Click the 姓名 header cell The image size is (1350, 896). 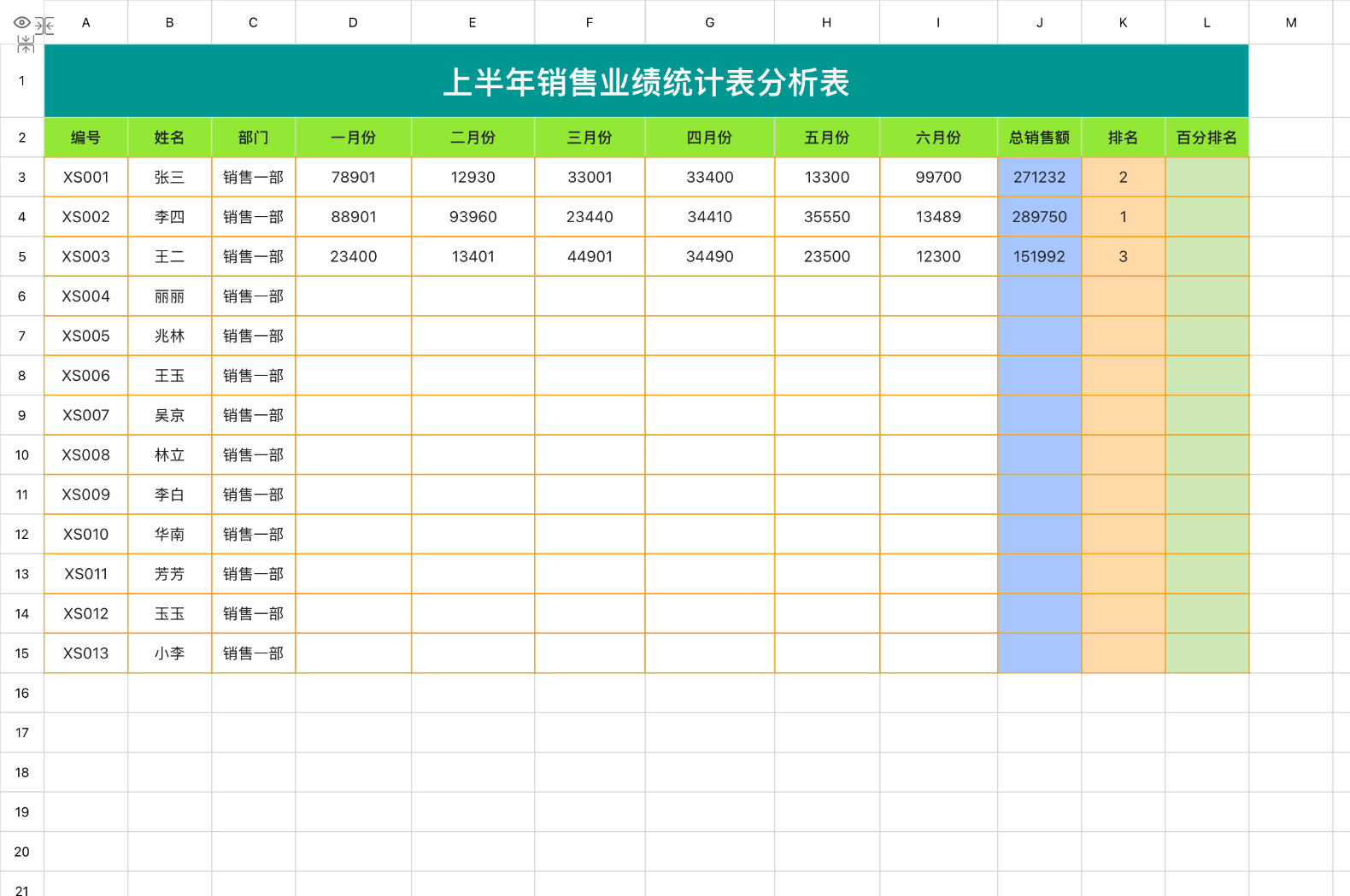[169, 138]
